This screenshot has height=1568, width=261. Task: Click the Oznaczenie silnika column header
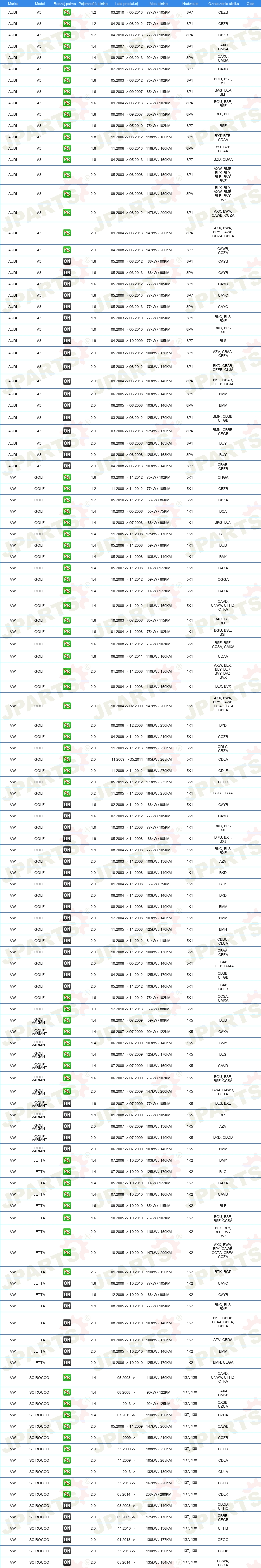pyautogui.click(x=223, y=4)
